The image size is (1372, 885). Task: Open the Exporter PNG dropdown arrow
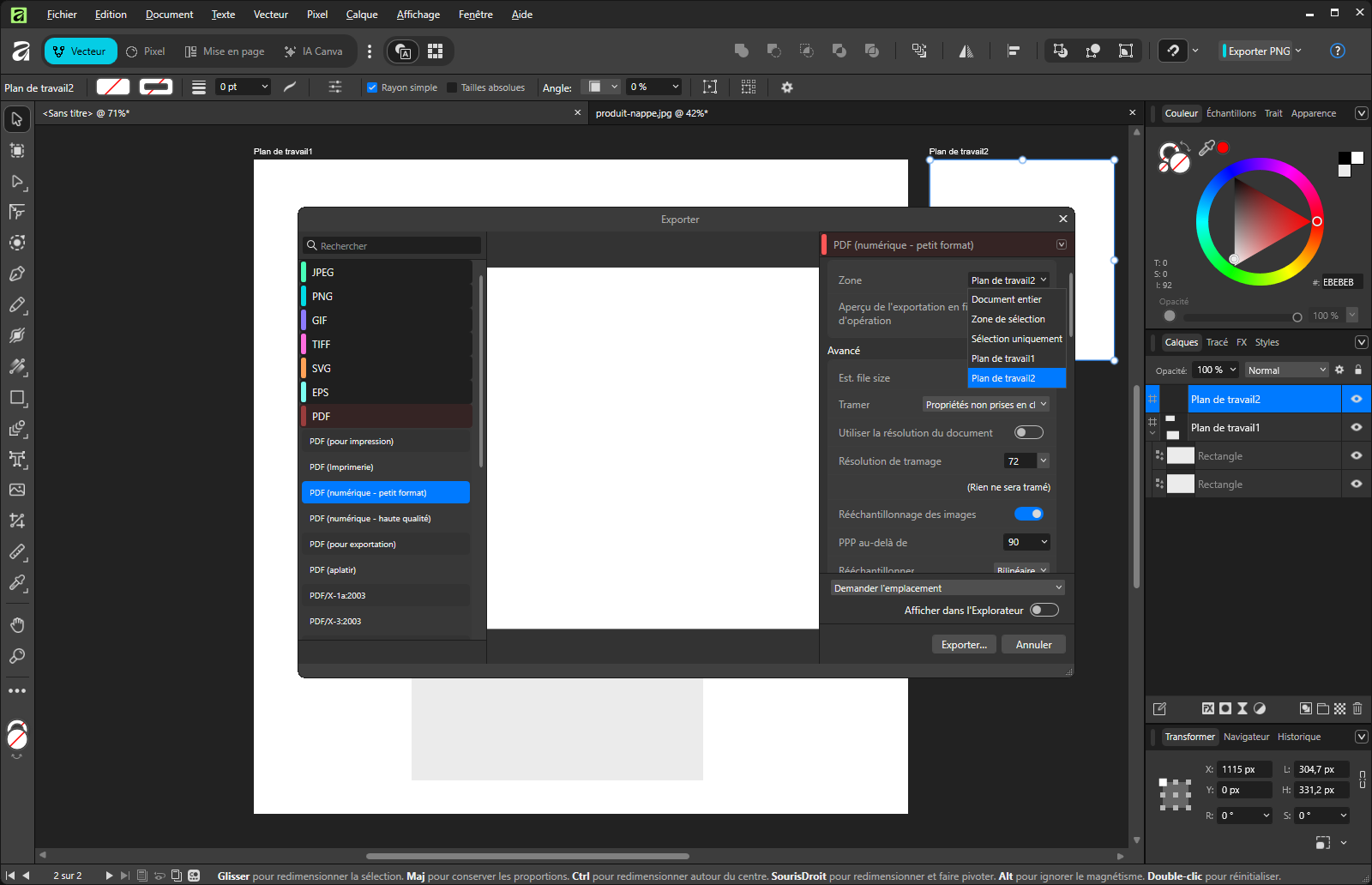coord(1298,51)
